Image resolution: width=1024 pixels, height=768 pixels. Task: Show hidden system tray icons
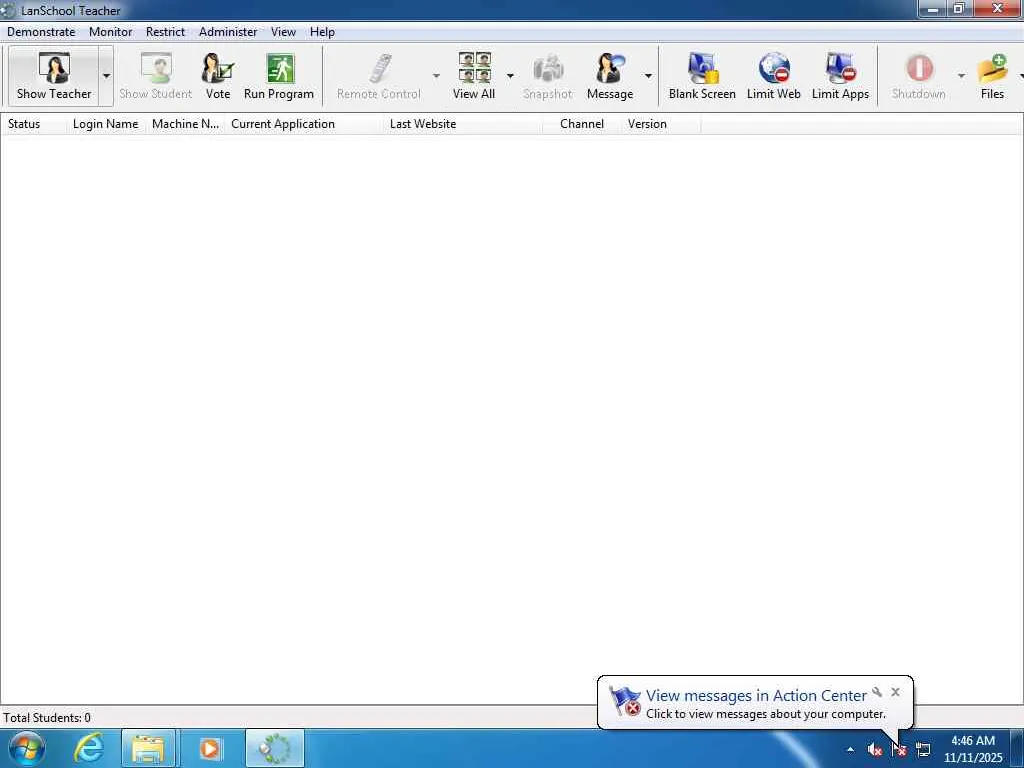click(x=850, y=750)
